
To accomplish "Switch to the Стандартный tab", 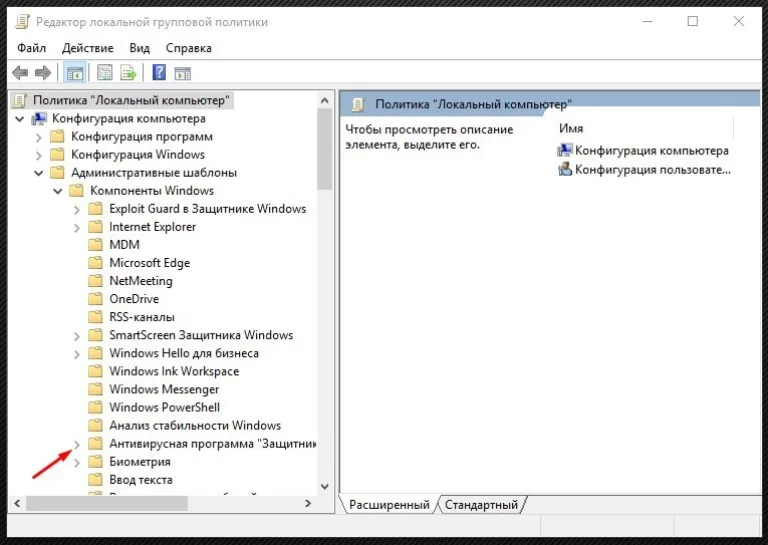I will click(481, 504).
